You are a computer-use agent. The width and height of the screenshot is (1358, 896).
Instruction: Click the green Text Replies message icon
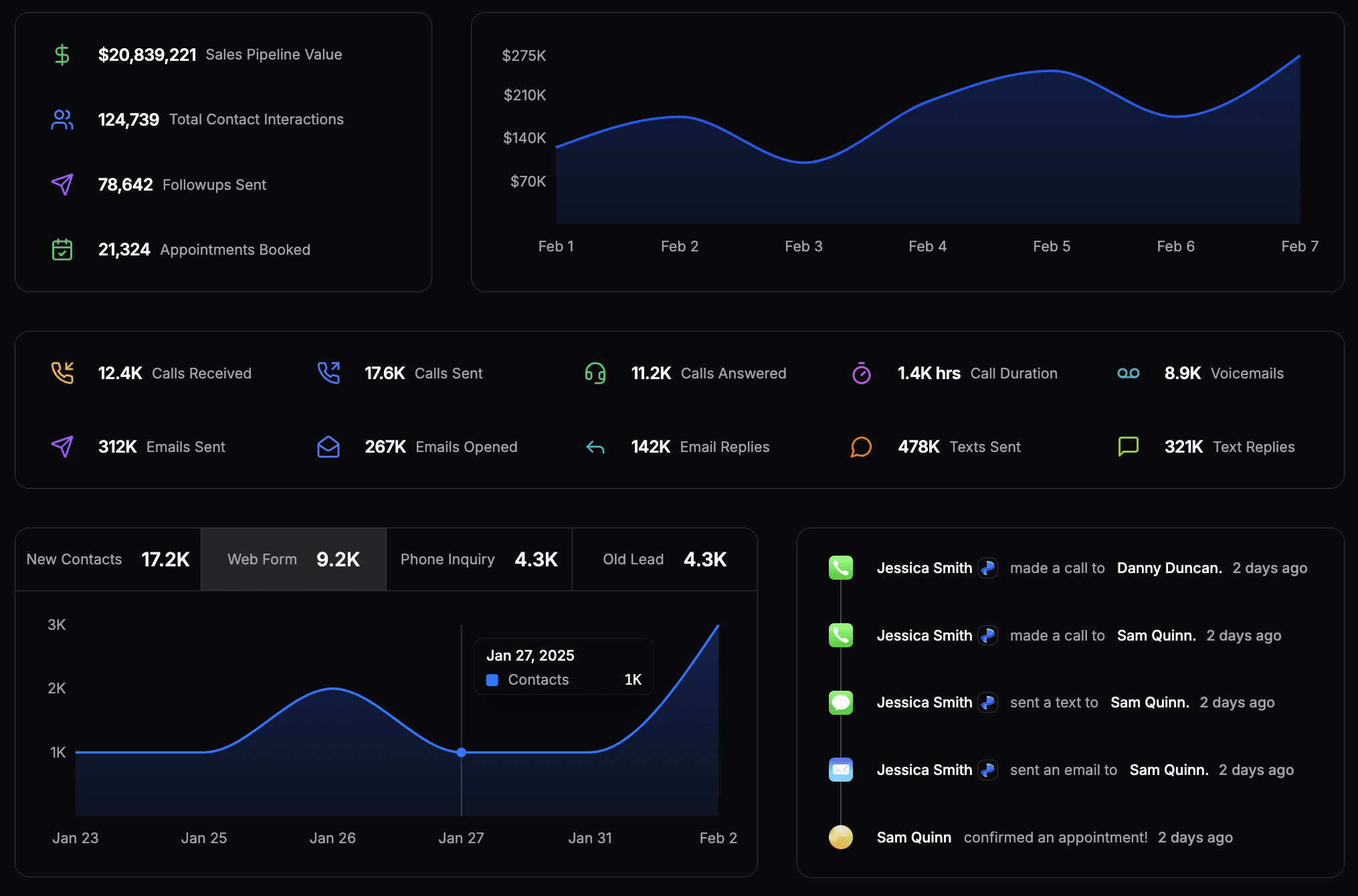point(1129,447)
